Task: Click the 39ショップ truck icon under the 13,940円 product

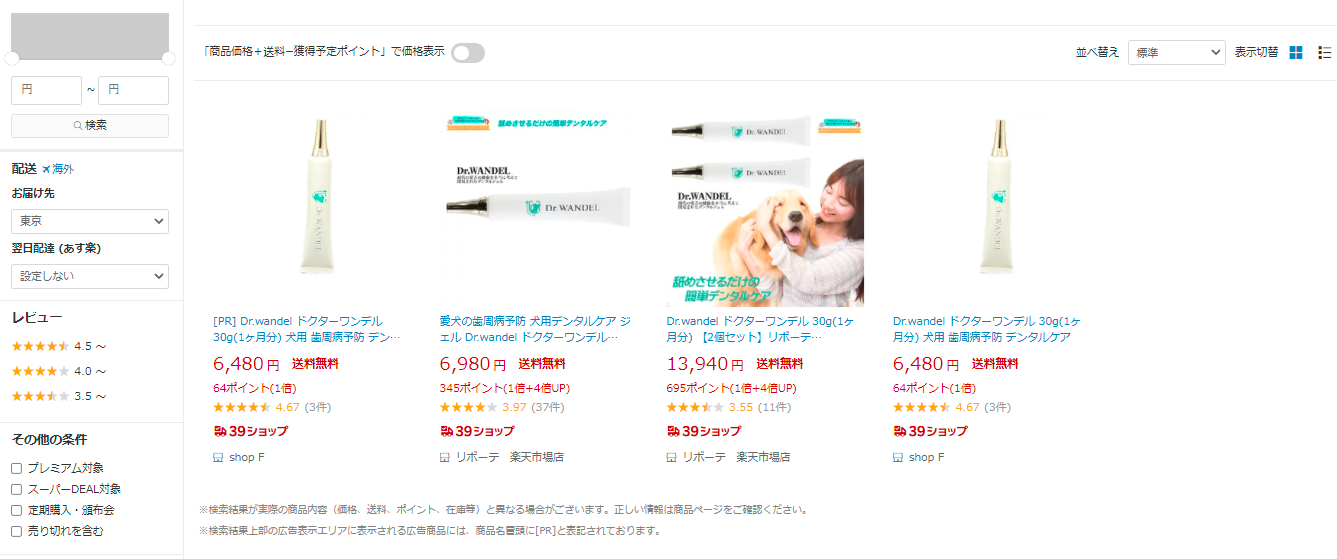Action: pos(673,431)
